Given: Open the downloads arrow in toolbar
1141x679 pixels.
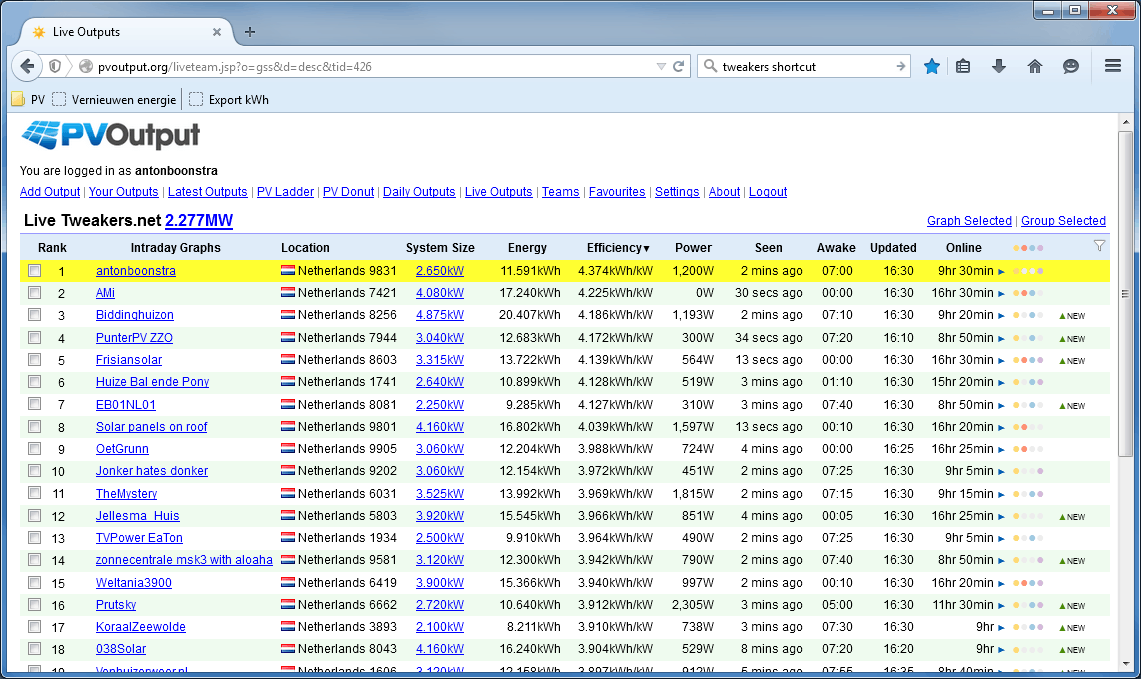Looking at the screenshot, I should click(x=998, y=66).
